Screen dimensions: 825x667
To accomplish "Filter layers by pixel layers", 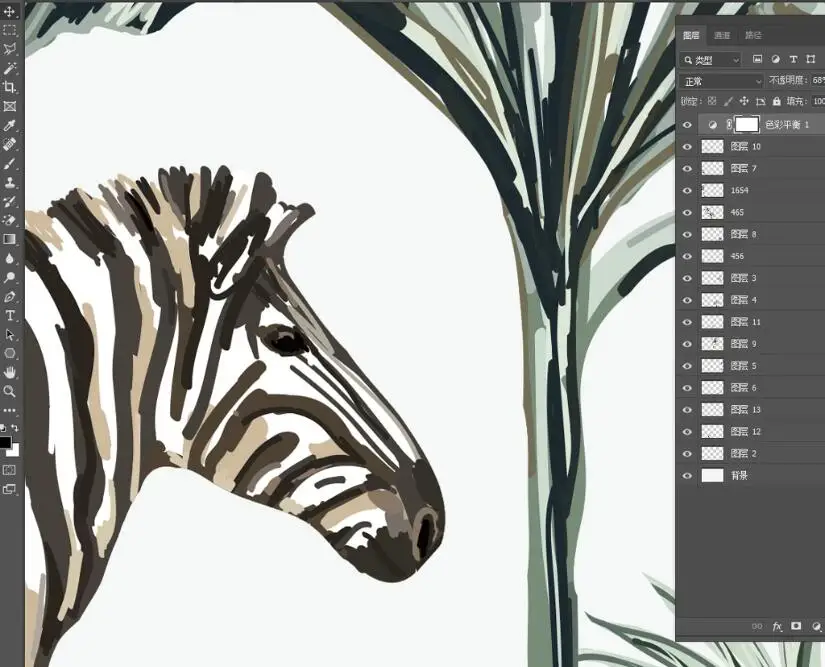I will pos(757,59).
